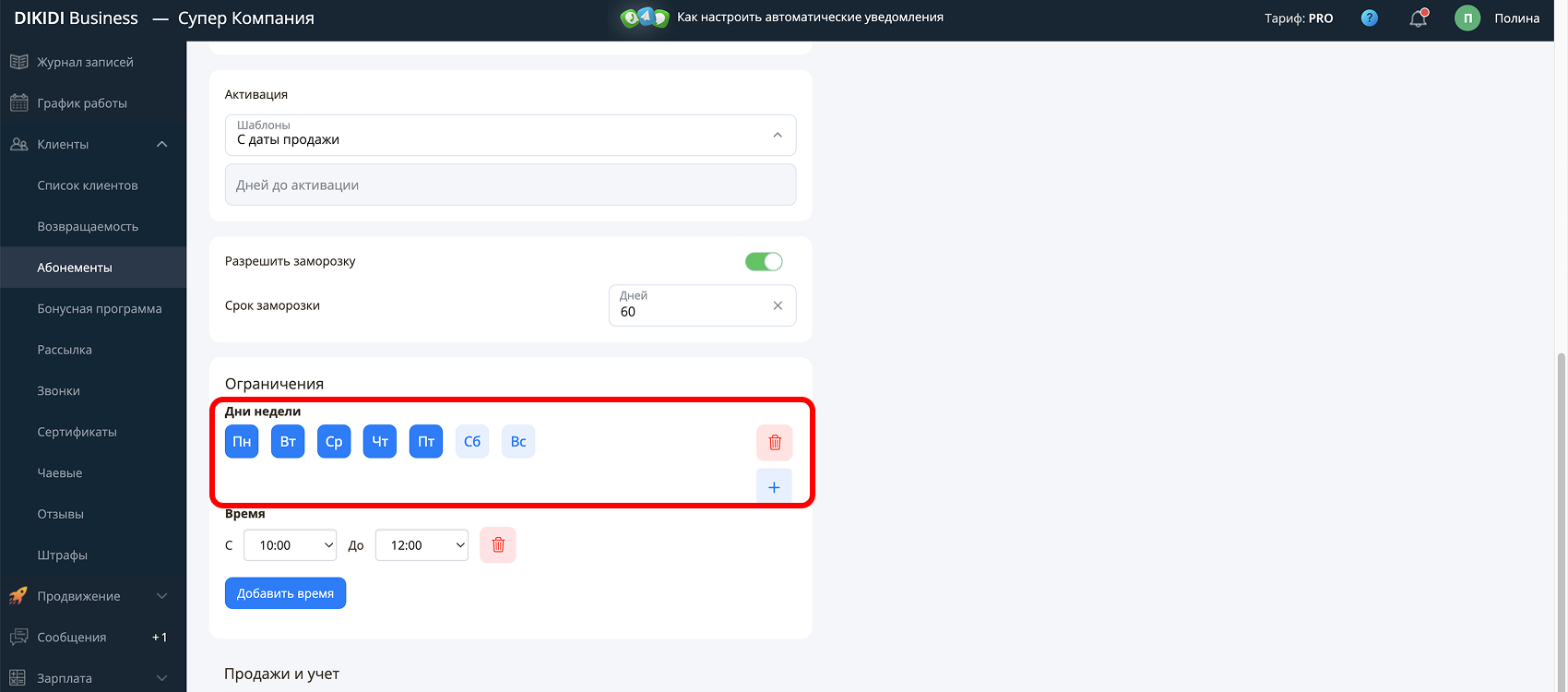This screenshot has width=1568, height=692.
Task: Click the Журнал записей book icon
Action: point(18,62)
